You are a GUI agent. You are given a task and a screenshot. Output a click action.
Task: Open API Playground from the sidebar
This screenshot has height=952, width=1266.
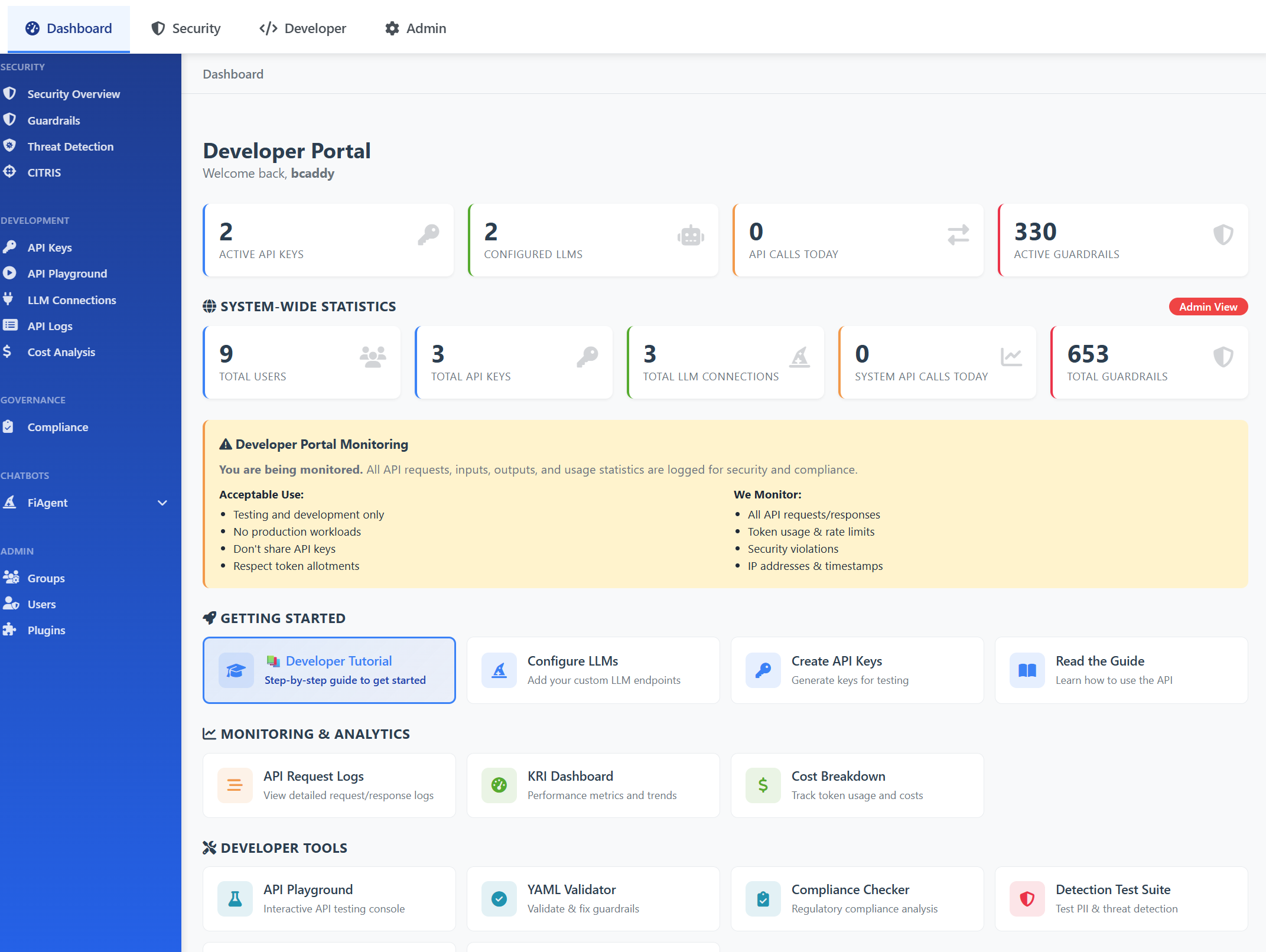click(67, 273)
